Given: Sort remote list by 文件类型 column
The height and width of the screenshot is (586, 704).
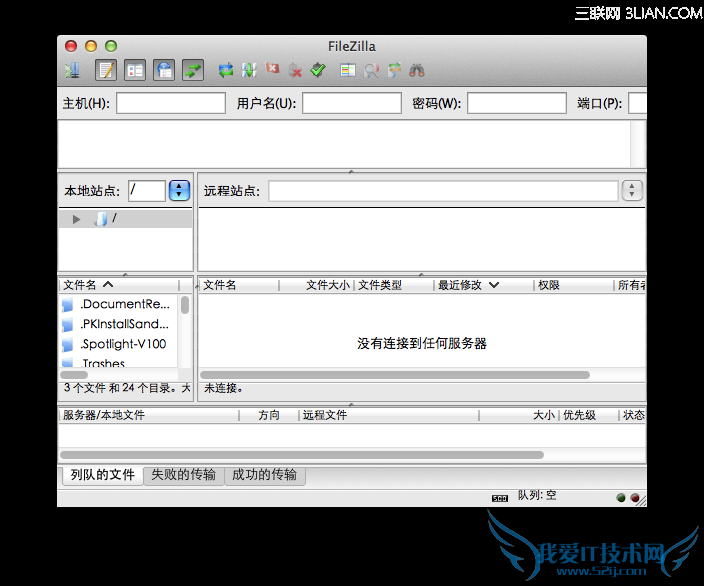Looking at the screenshot, I should (x=394, y=285).
